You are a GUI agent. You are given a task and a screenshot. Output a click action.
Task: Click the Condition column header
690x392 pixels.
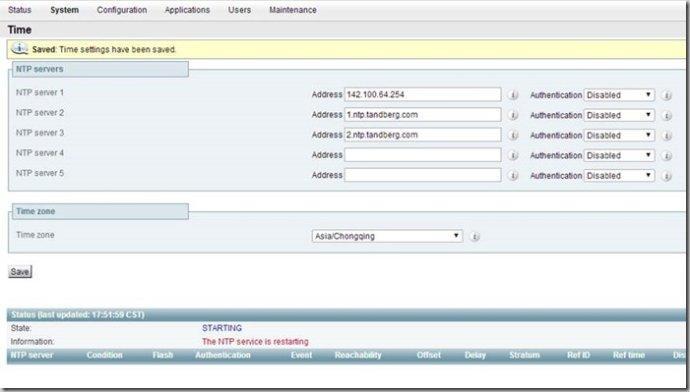(x=104, y=355)
